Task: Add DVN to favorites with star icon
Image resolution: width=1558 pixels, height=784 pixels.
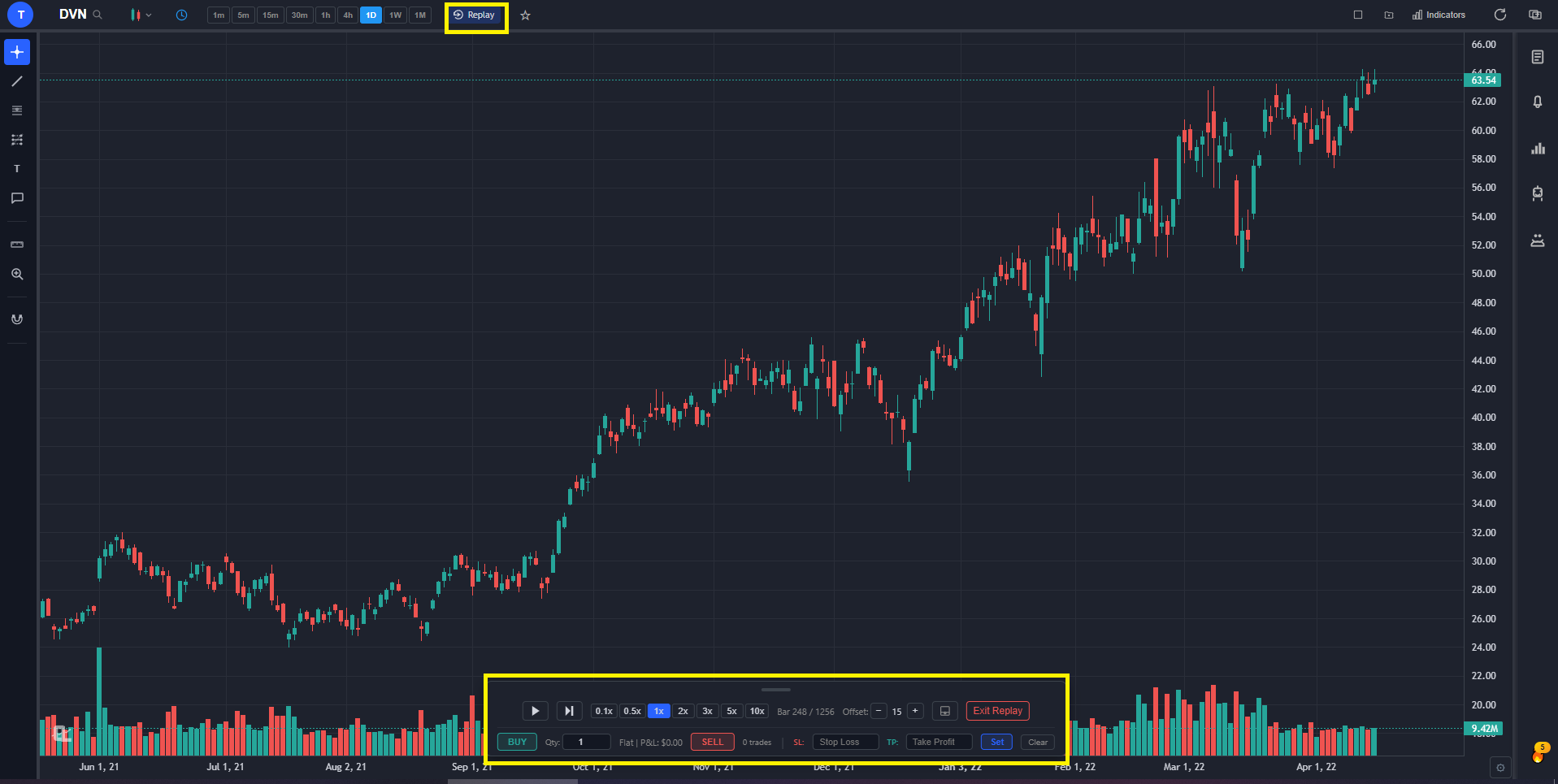Action: click(x=525, y=15)
